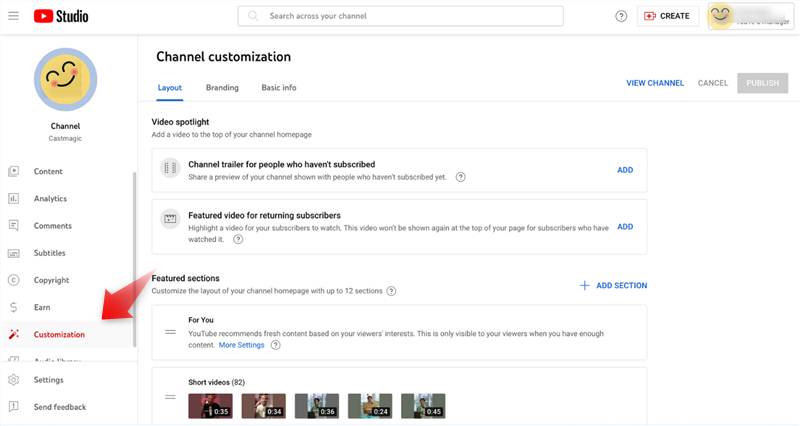
Task: Click the Comments speech icon
Action: click(14, 225)
